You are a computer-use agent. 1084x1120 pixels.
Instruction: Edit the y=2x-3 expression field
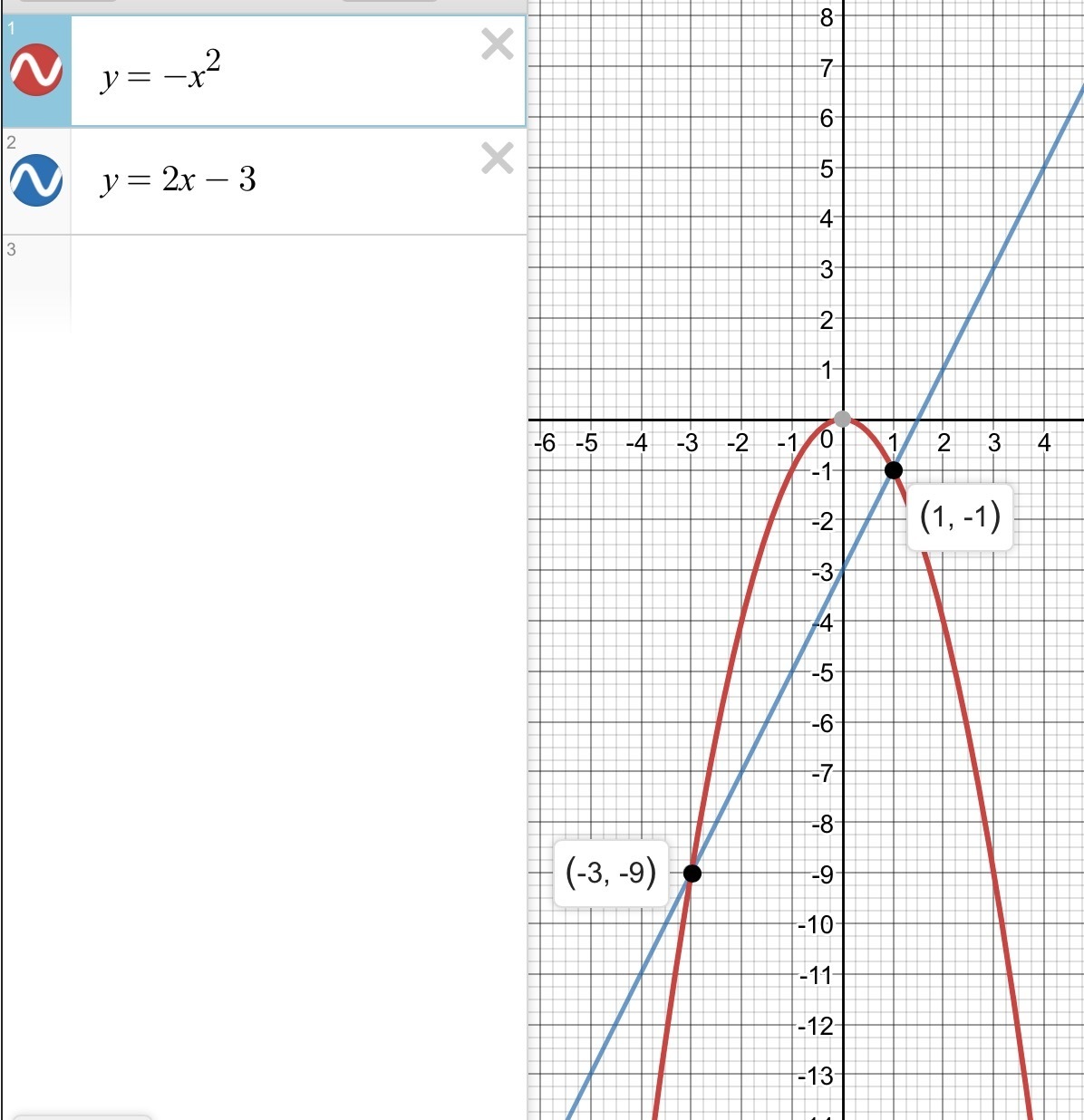tap(298, 181)
